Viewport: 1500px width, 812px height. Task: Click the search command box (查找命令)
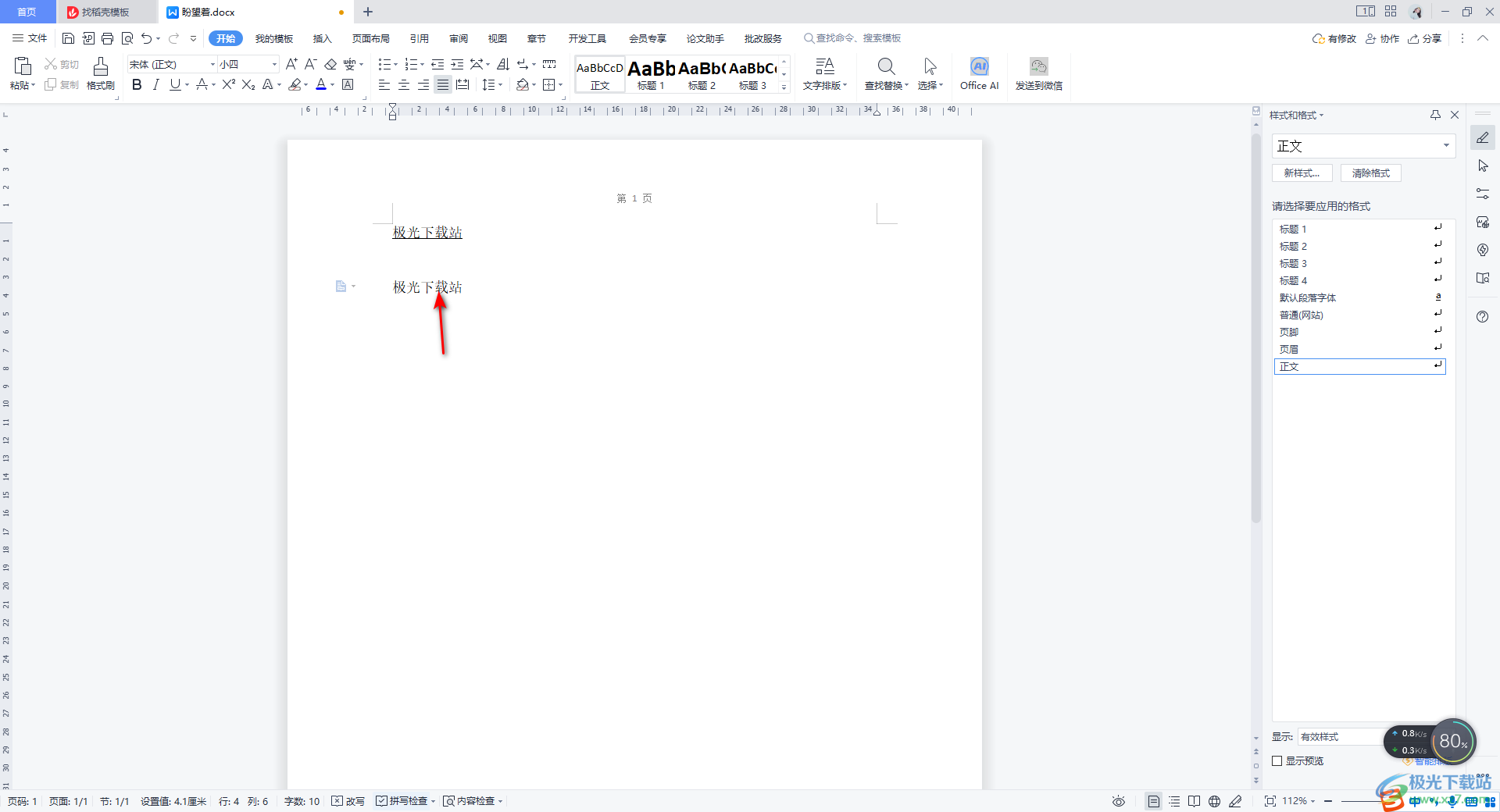pos(852,38)
